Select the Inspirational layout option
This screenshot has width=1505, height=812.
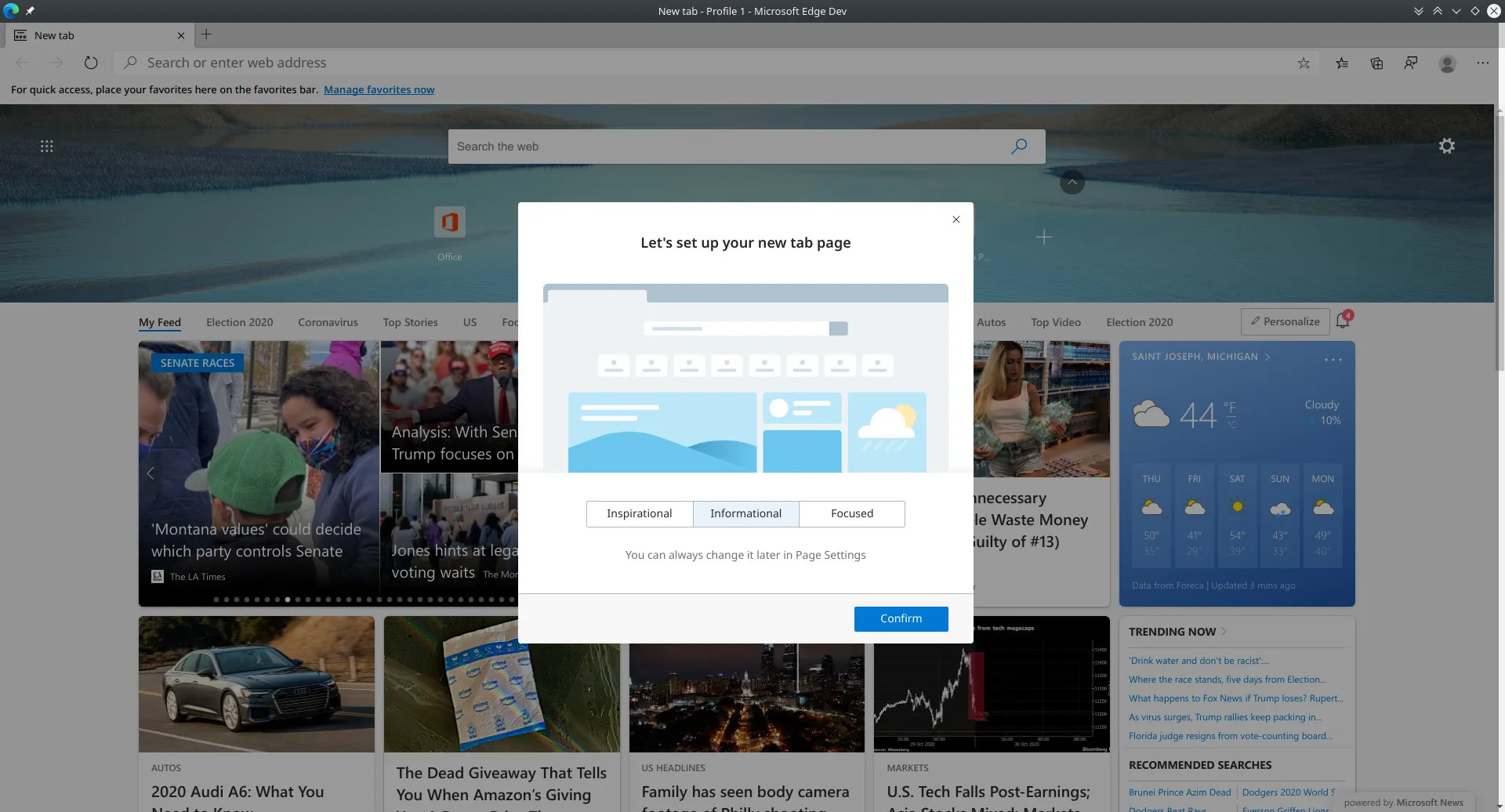639,513
